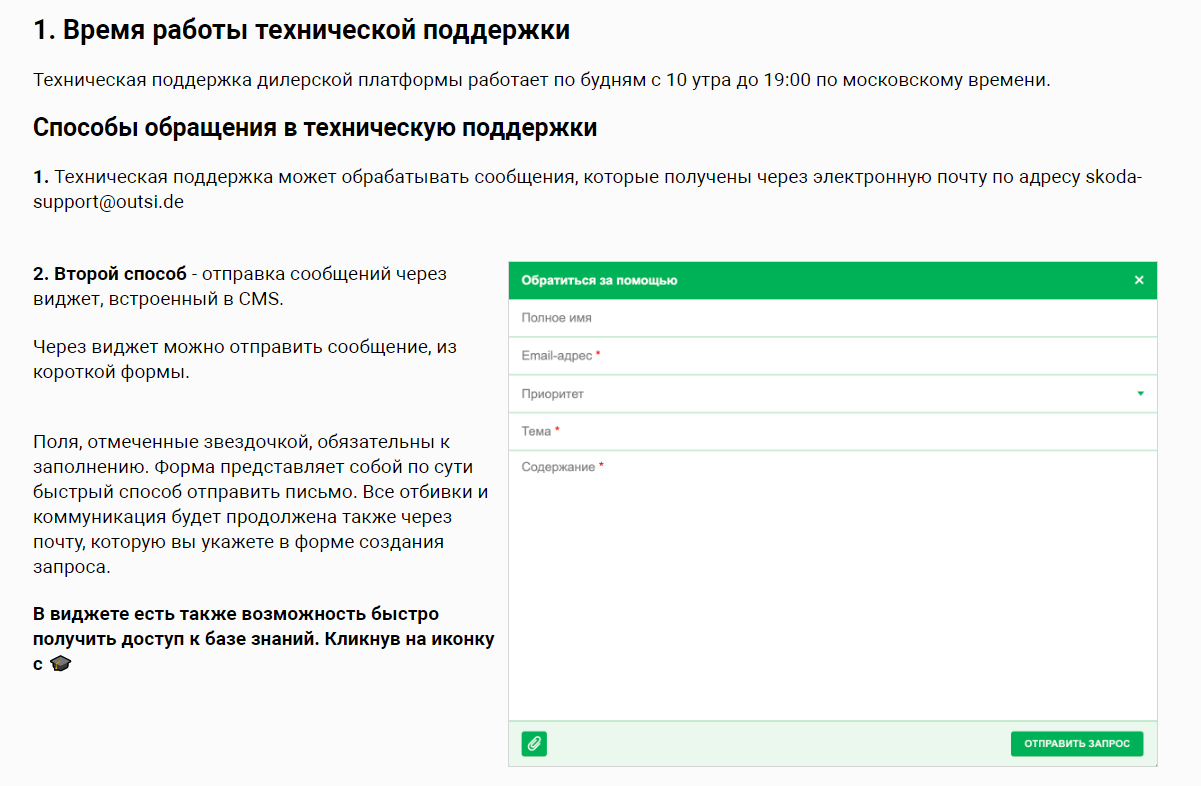Click the paragraph starting 'Поля, отмеченные звездочкой'
This screenshot has height=786, width=1201.
260,504
